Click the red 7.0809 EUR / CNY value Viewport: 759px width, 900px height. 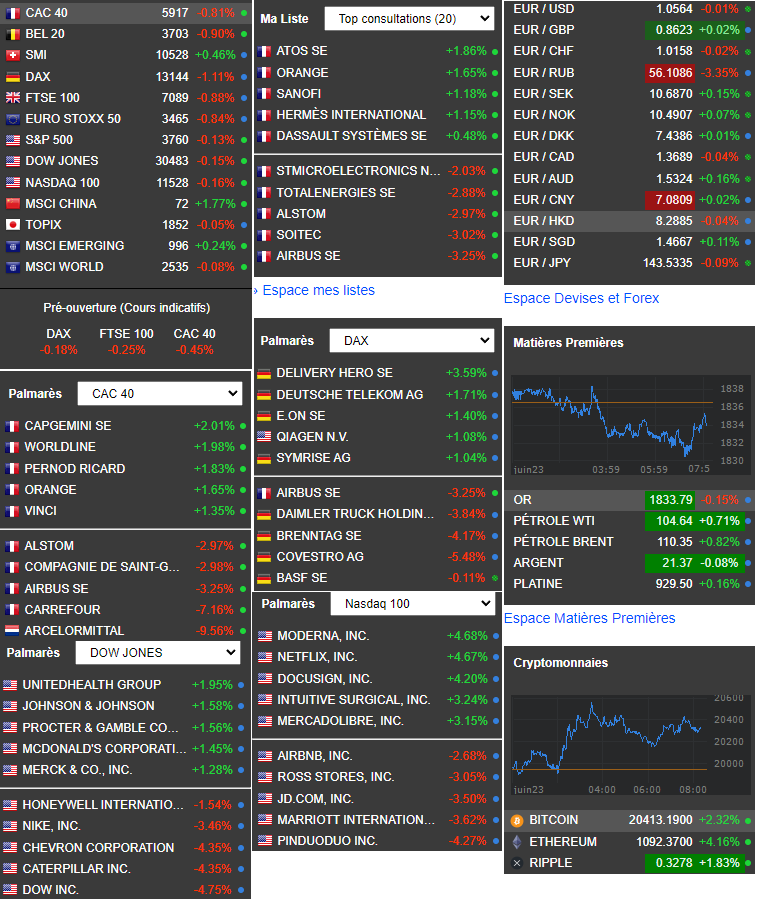(x=670, y=200)
